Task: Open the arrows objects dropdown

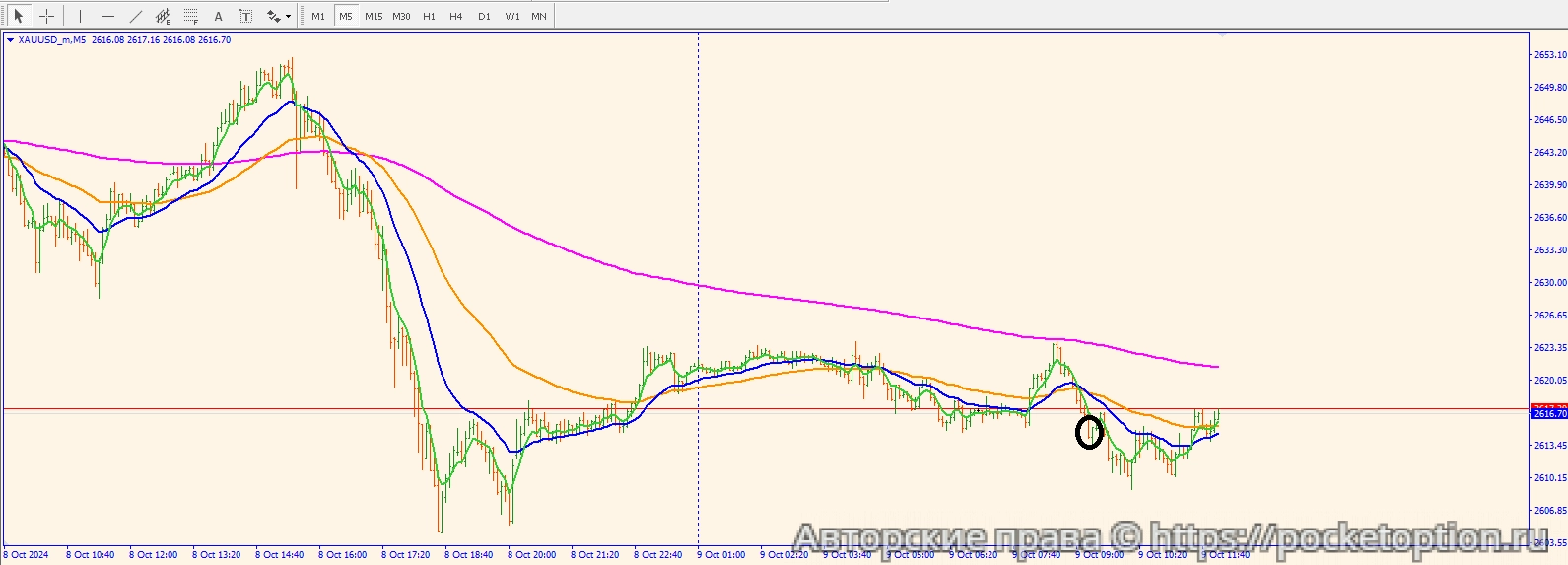Action: click(279, 16)
